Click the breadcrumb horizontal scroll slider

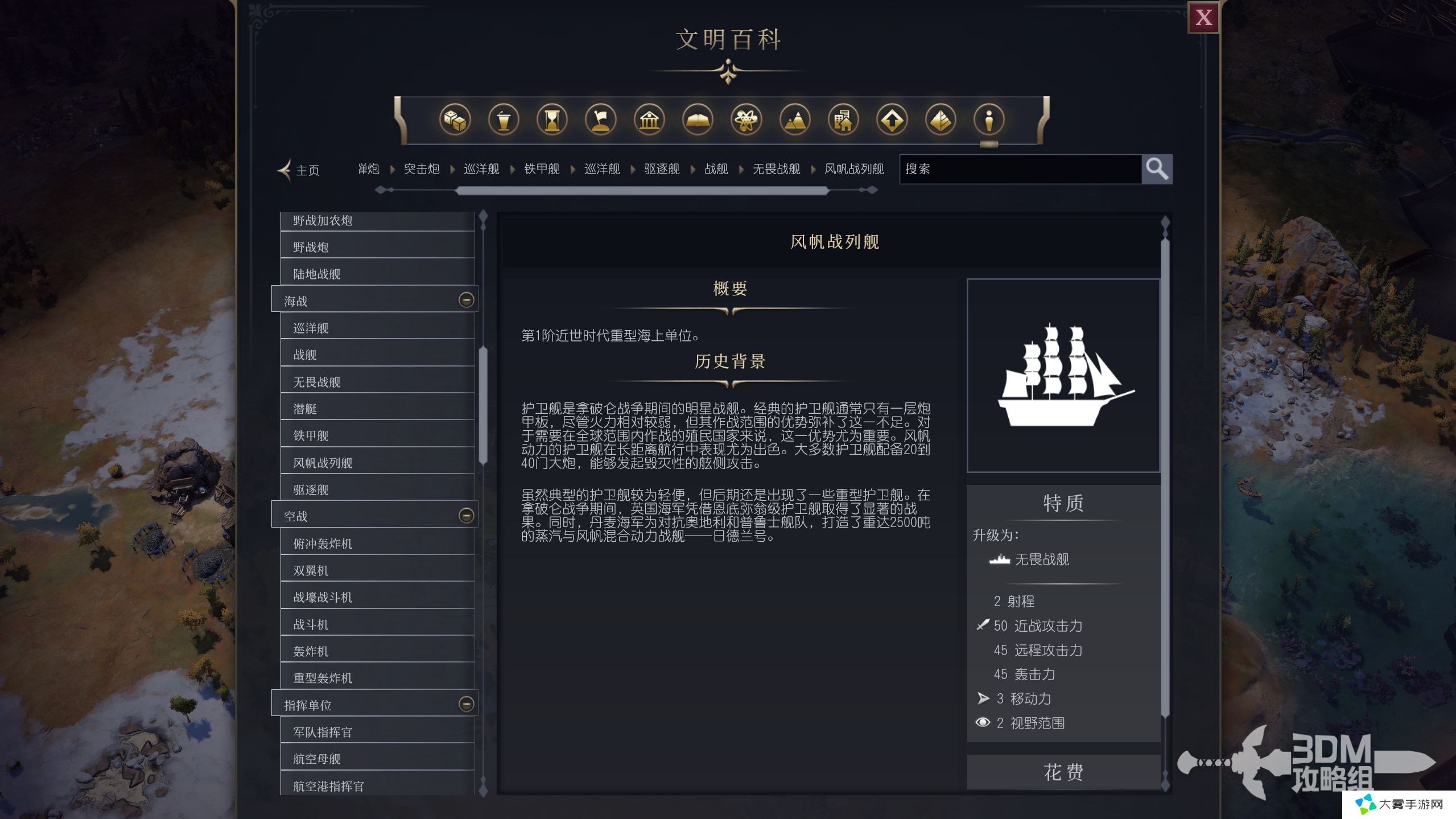642,191
